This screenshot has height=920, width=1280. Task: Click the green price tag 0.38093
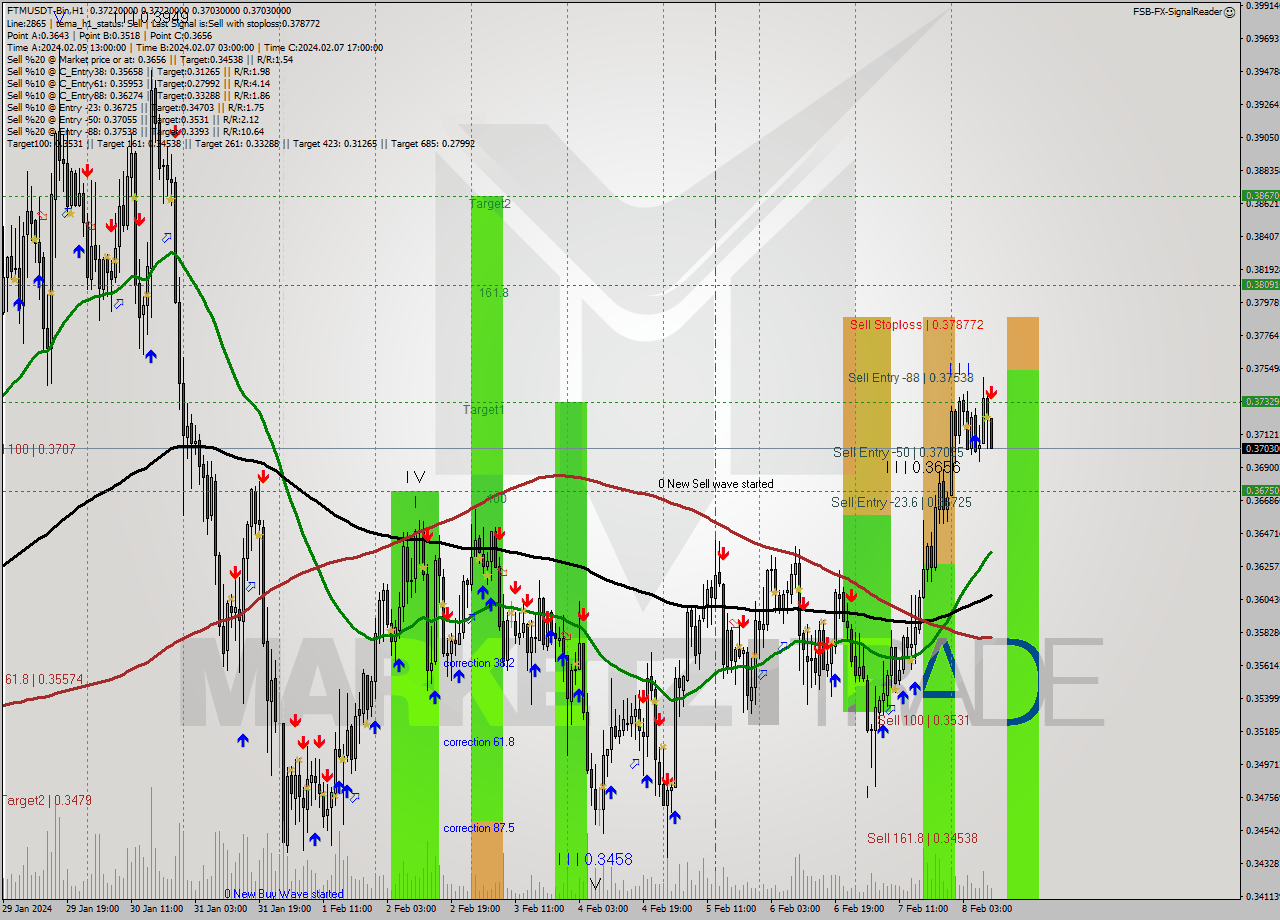pyautogui.click(x=1260, y=284)
